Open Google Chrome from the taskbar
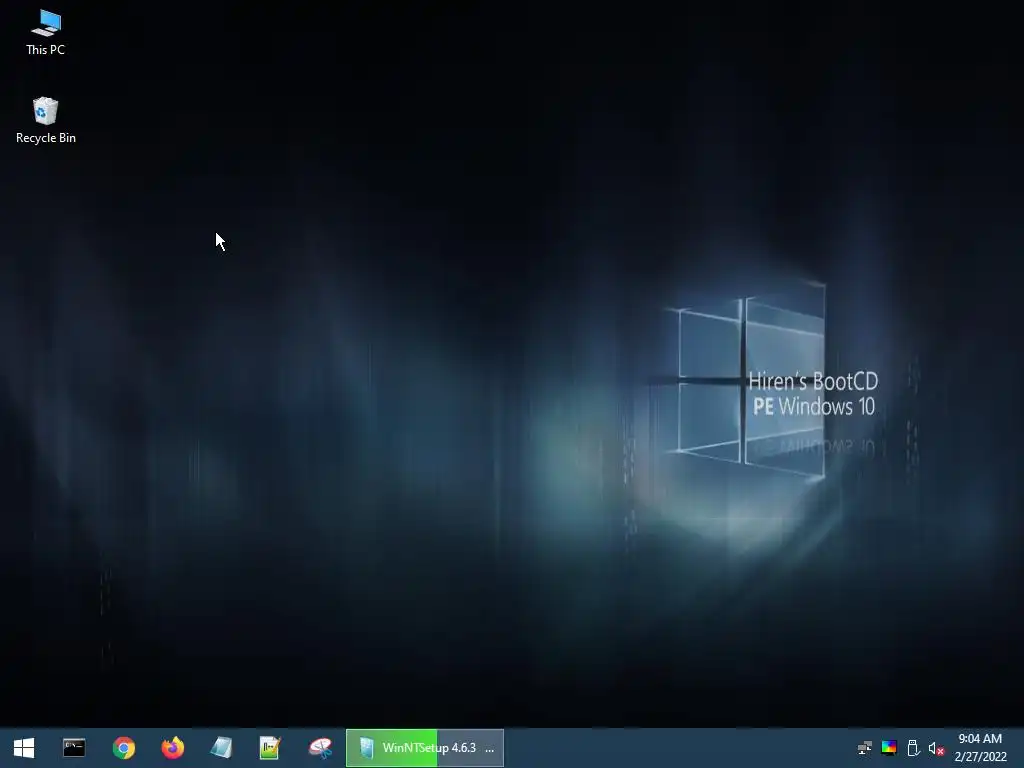Image resolution: width=1024 pixels, height=768 pixels. pos(123,748)
